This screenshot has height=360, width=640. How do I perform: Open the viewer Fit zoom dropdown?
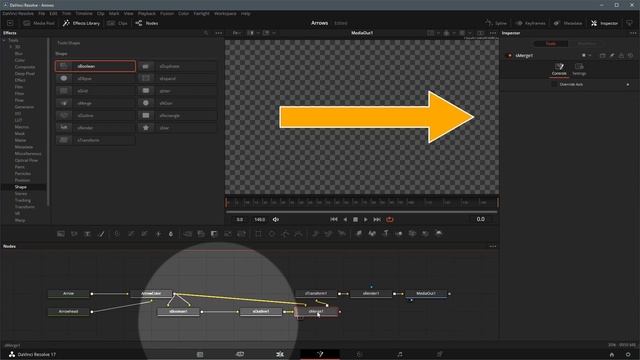click(x=237, y=33)
